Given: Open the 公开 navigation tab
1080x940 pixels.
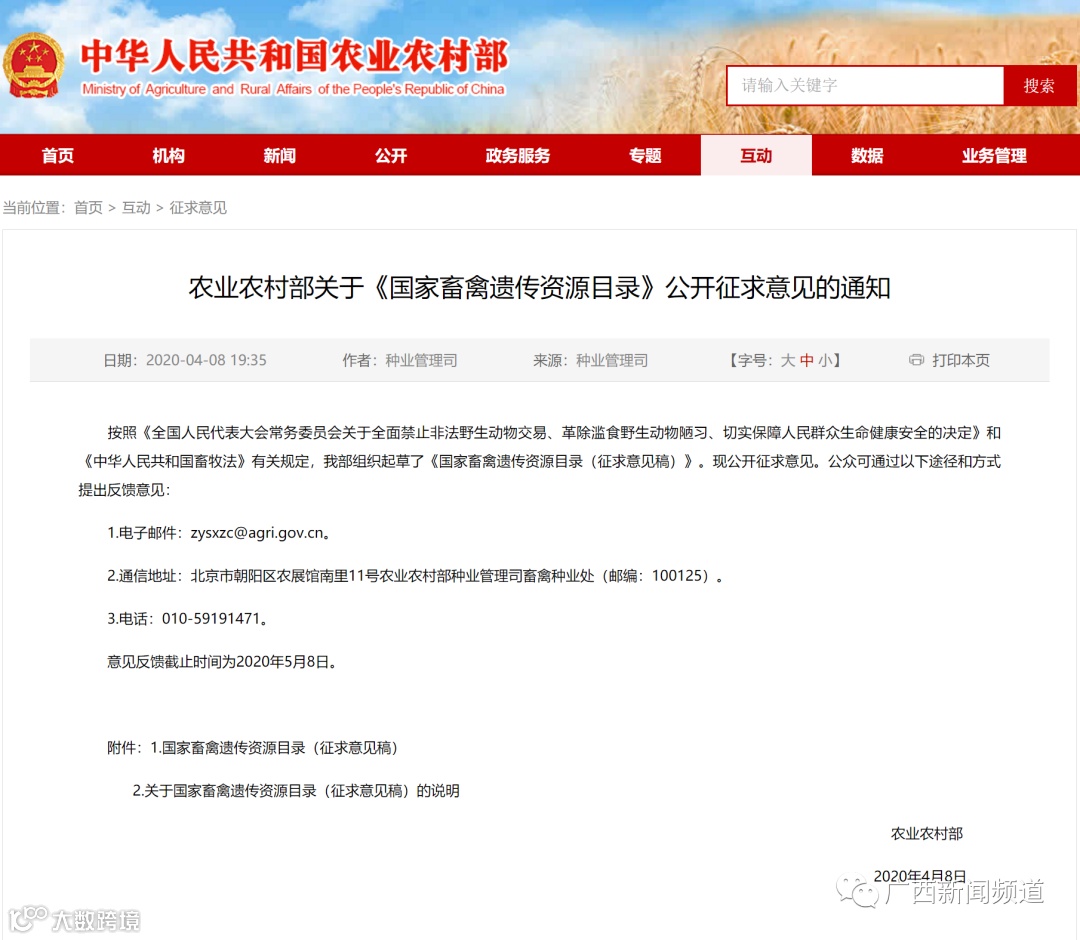Looking at the screenshot, I should 391,156.
